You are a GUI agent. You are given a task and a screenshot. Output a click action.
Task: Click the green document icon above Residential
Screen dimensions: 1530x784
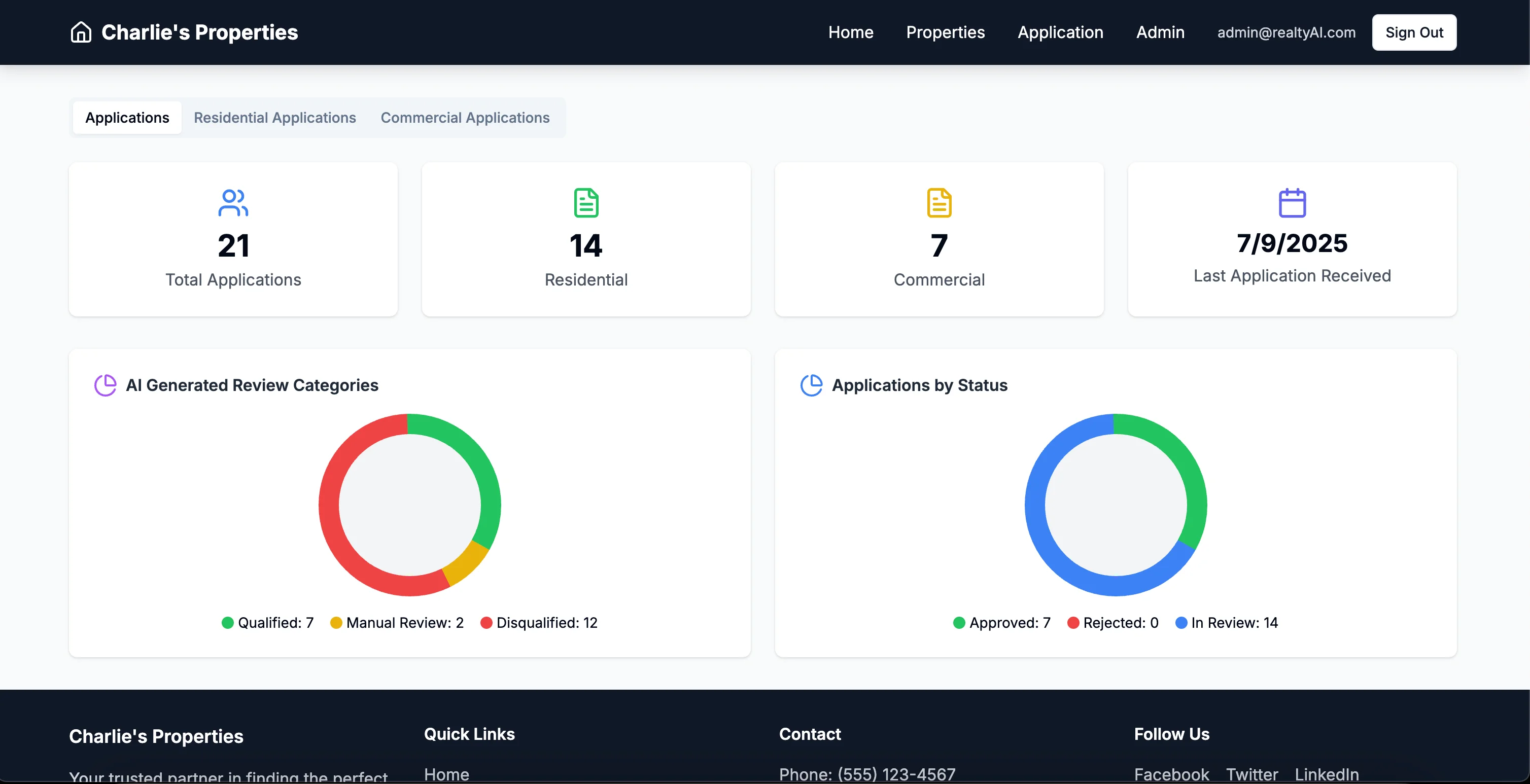586,202
